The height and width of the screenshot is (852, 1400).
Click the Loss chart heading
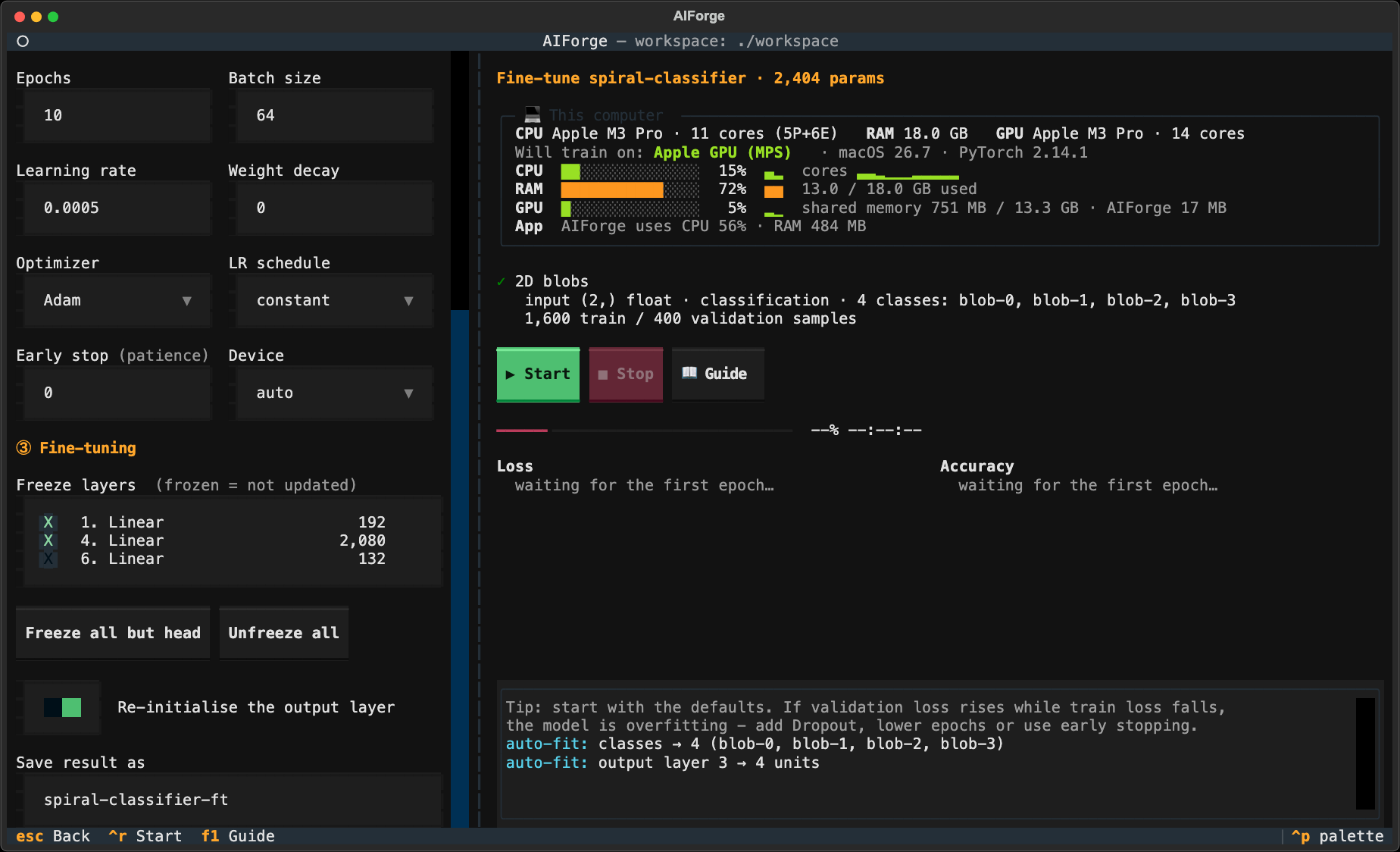pyautogui.click(x=515, y=466)
